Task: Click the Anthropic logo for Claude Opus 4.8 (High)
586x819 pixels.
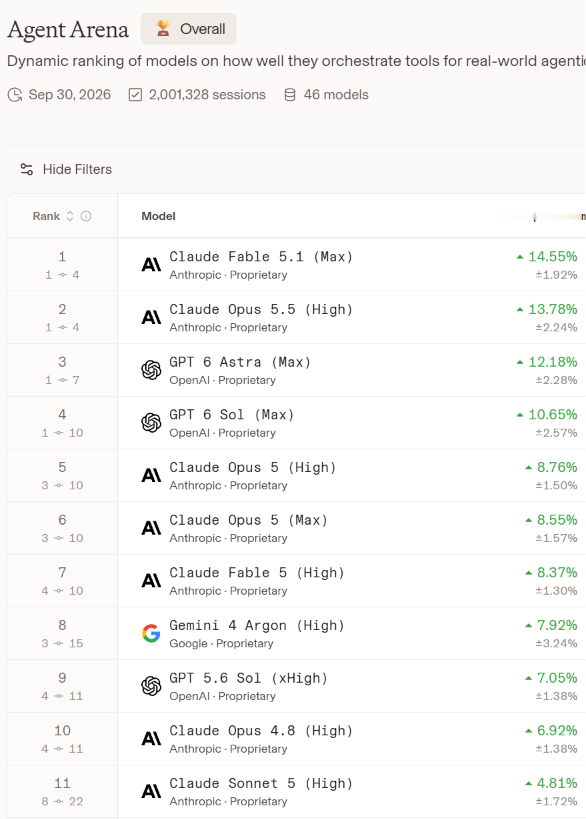Action: [151, 739]
